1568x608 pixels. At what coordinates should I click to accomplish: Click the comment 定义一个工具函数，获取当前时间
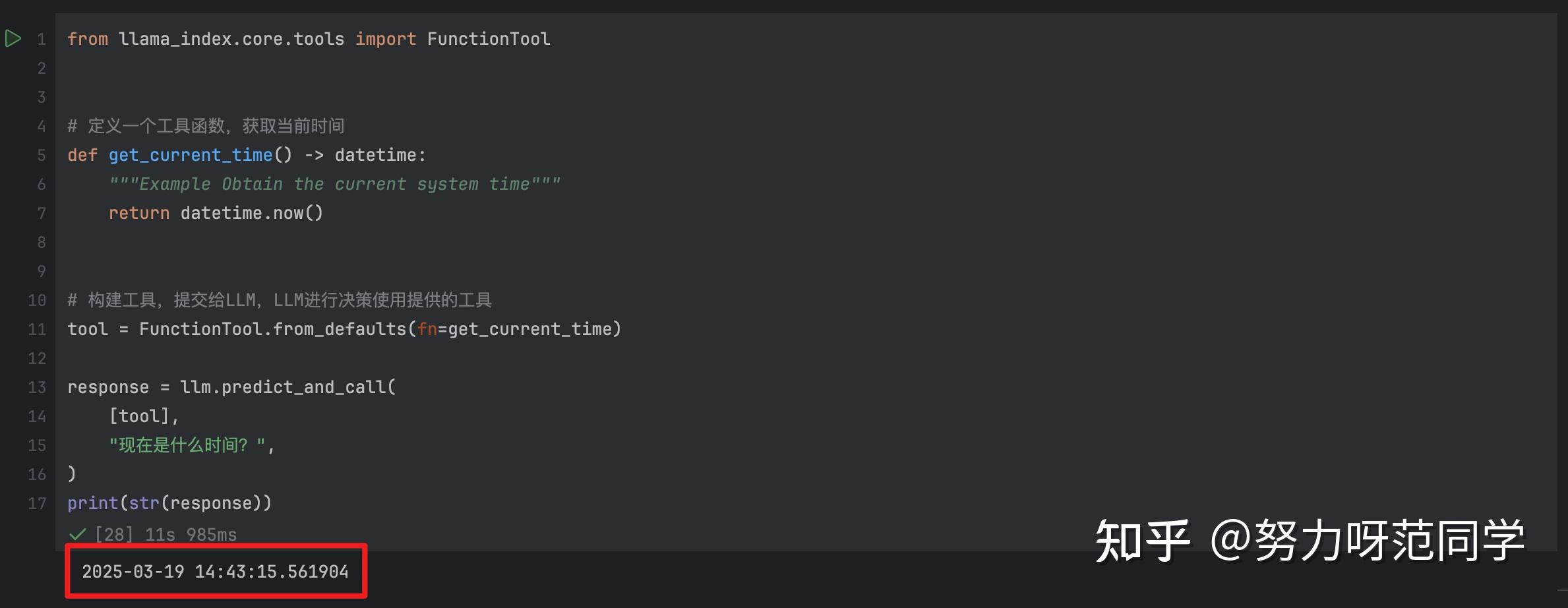[215, 127]
